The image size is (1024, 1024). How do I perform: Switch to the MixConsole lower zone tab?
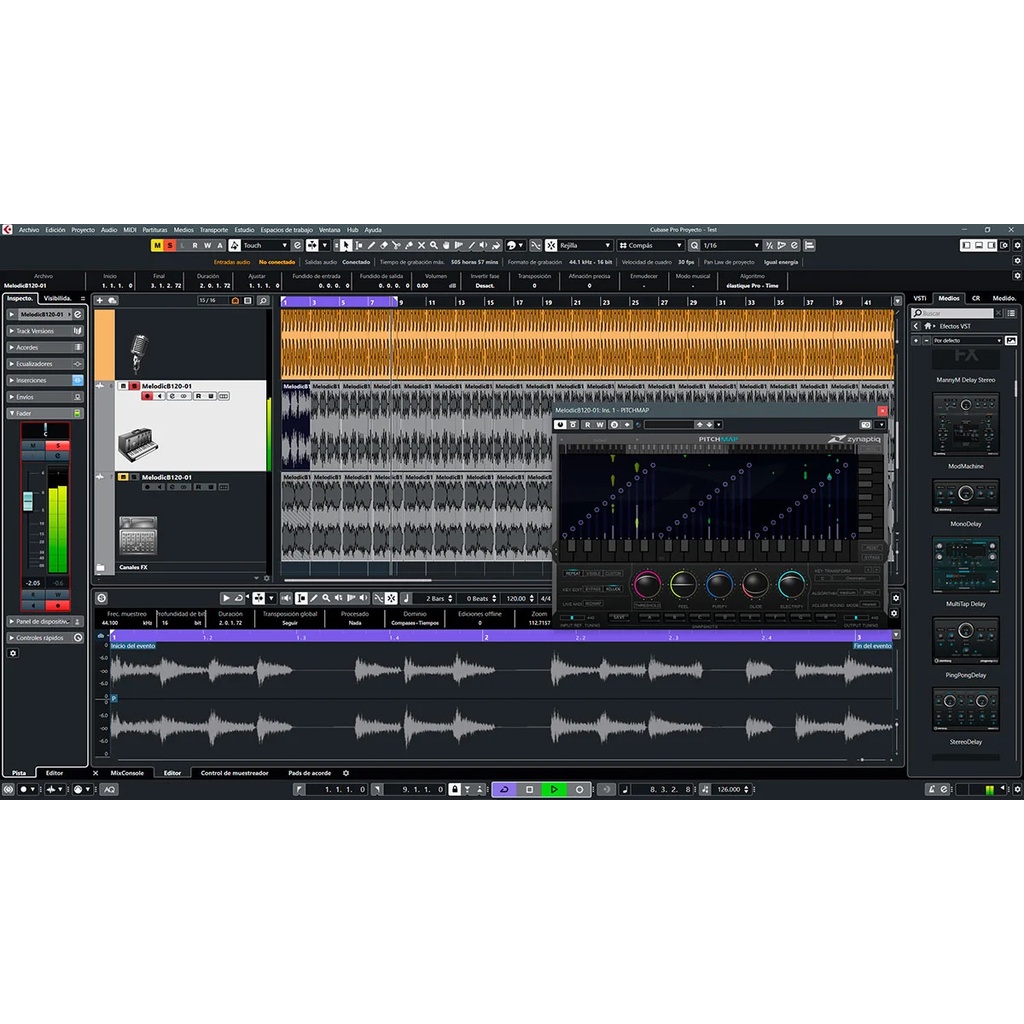point(127,773)
